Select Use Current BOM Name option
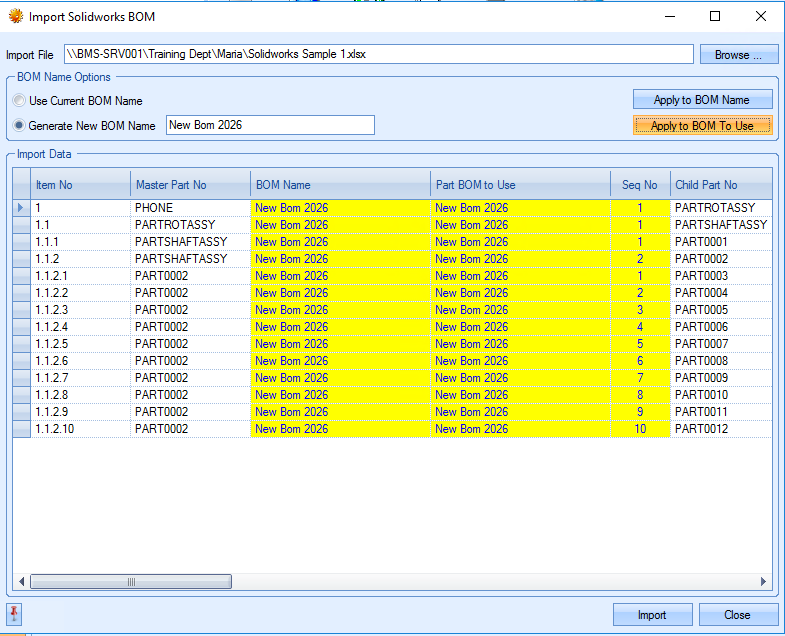Image resolution: width=785 pixels, height=636 pixels. [19, 101]
